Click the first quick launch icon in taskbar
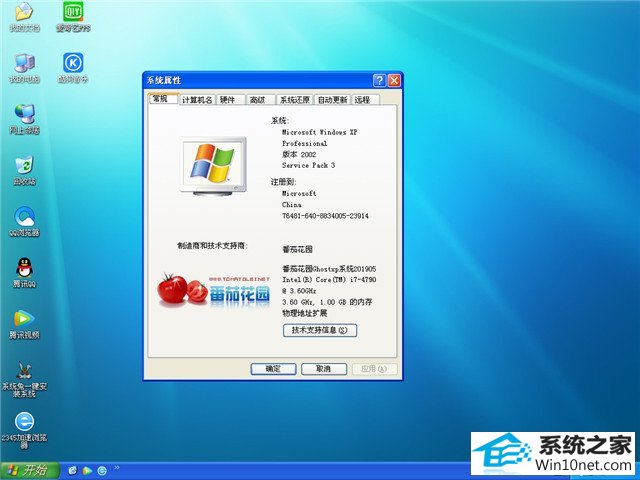640x480 pixels. [73, 471]
